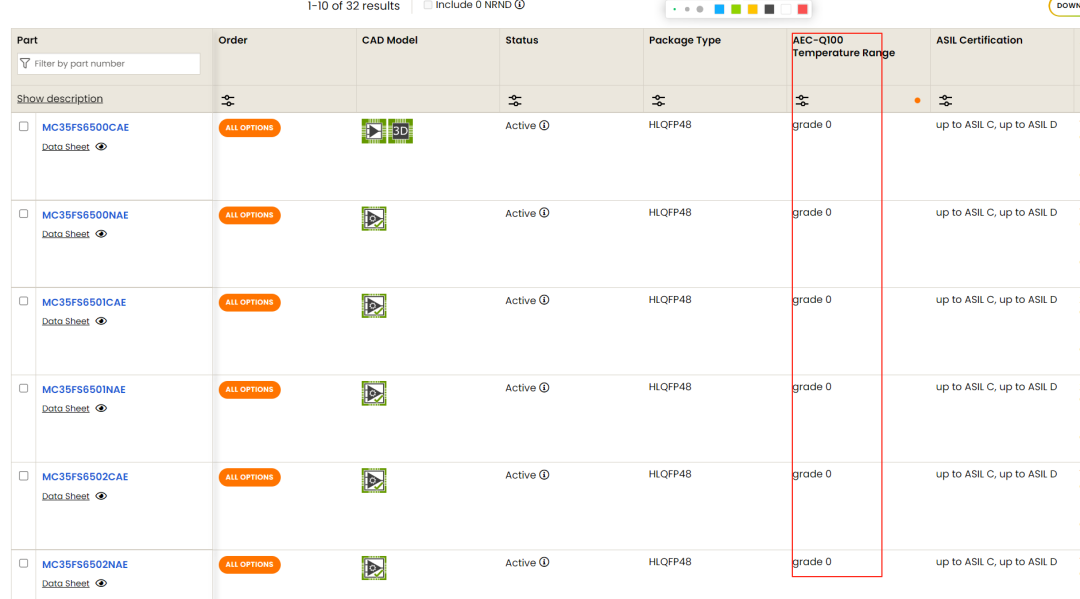The width and height of the screenshot is (1080, 599).
Task: Tick the checkbox for MC35FS6501NAE
Action: pos(23,389)
